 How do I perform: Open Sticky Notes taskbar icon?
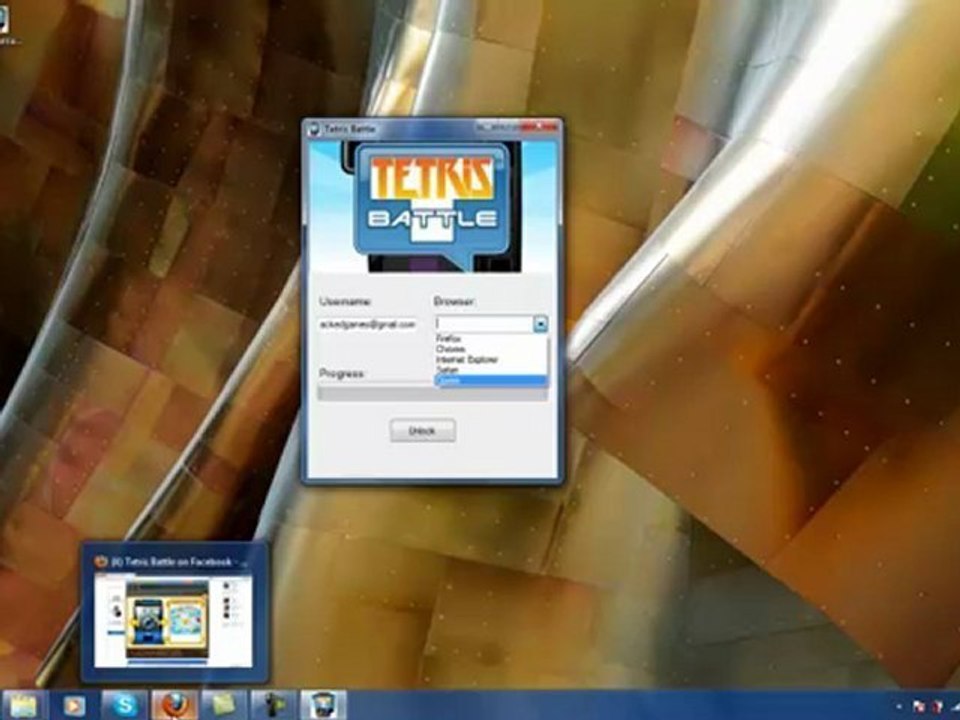[x=223, y=705]
